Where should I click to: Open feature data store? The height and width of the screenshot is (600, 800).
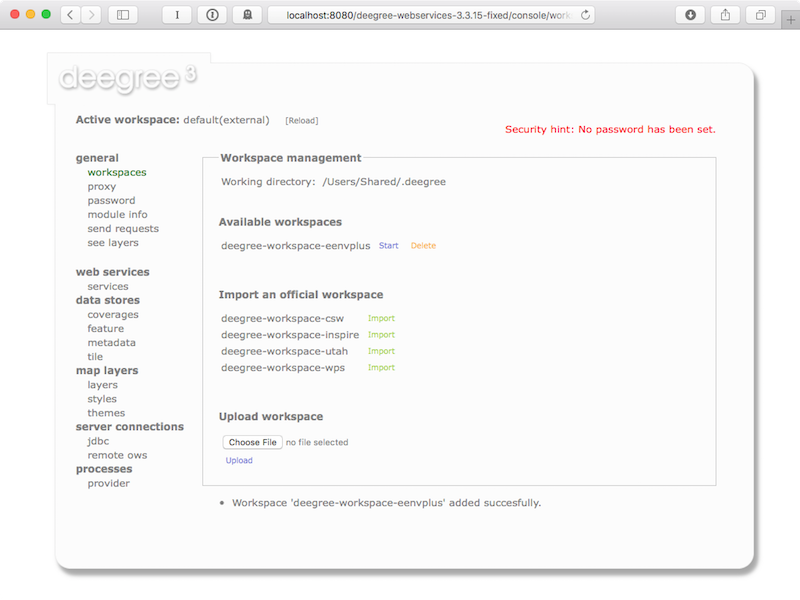[106, 329]
